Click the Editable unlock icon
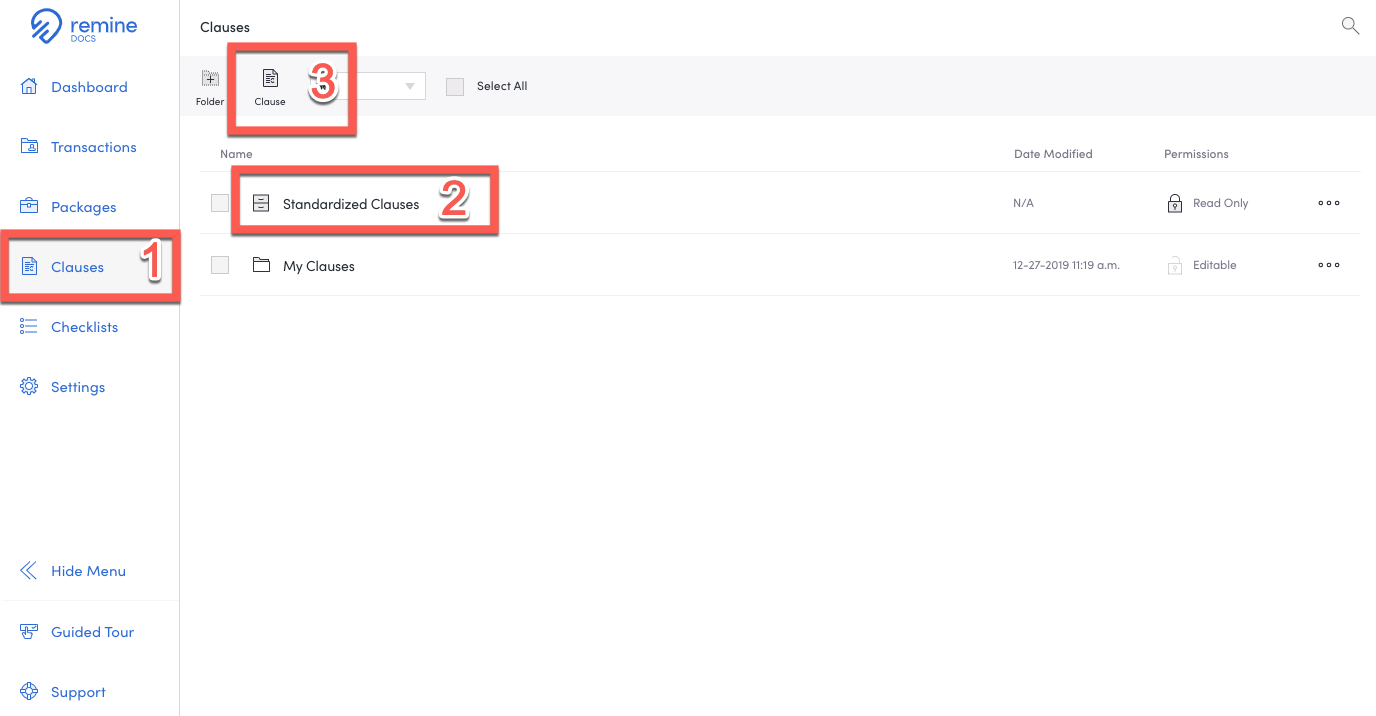This screenshot has height=716, width=1376. pos(1175,265)
